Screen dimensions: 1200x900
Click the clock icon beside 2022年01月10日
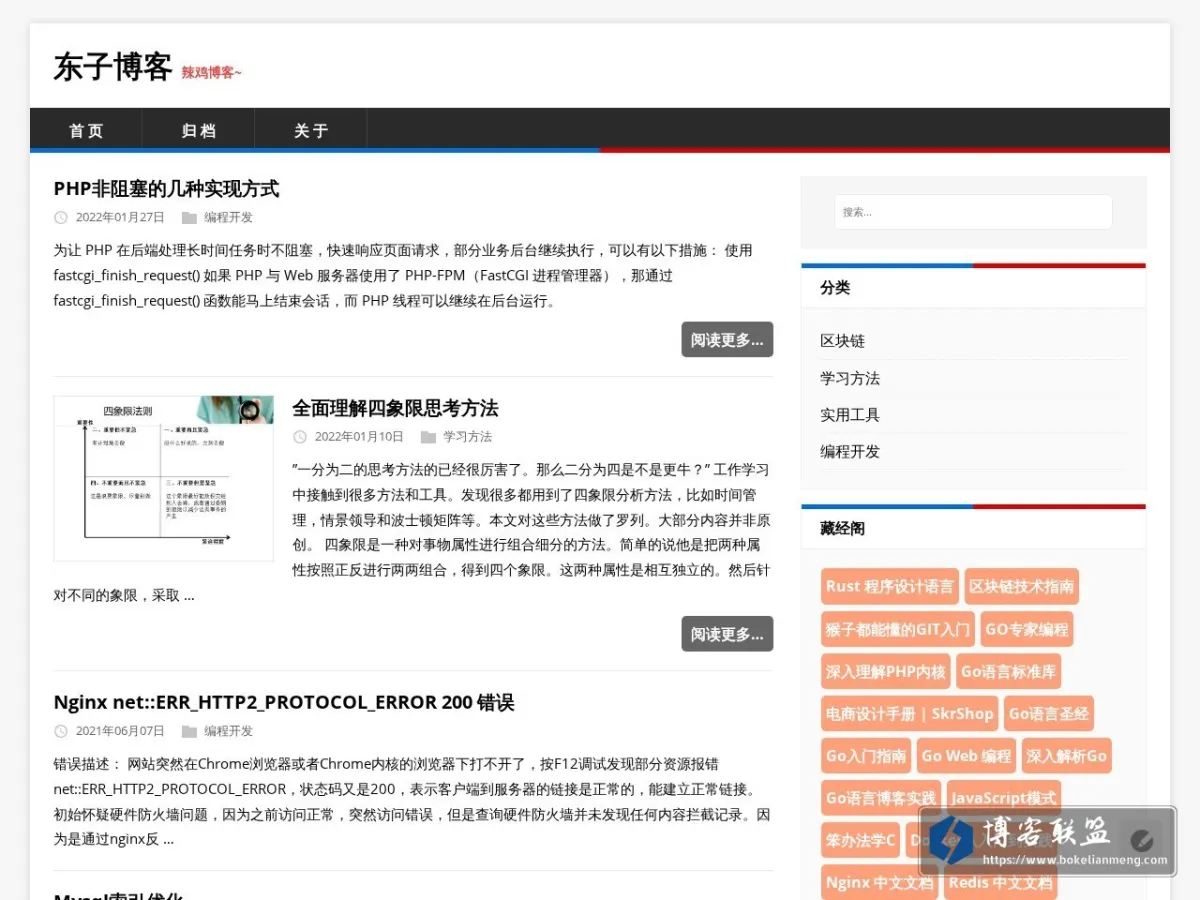[x=299, y=437]
